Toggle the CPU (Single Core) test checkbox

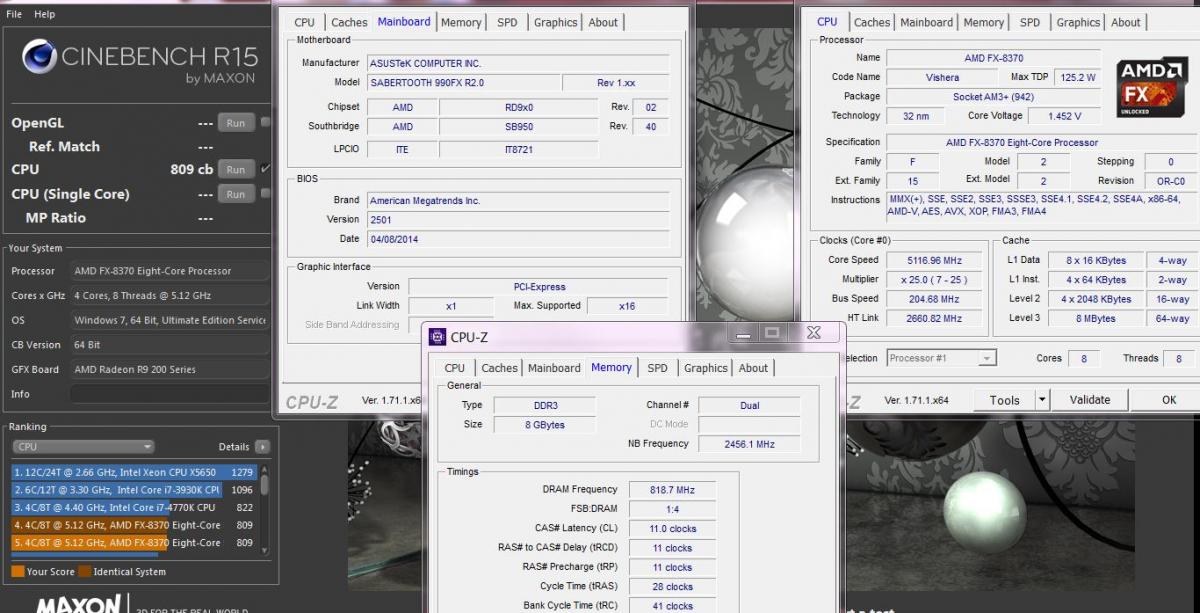point(265,193)
